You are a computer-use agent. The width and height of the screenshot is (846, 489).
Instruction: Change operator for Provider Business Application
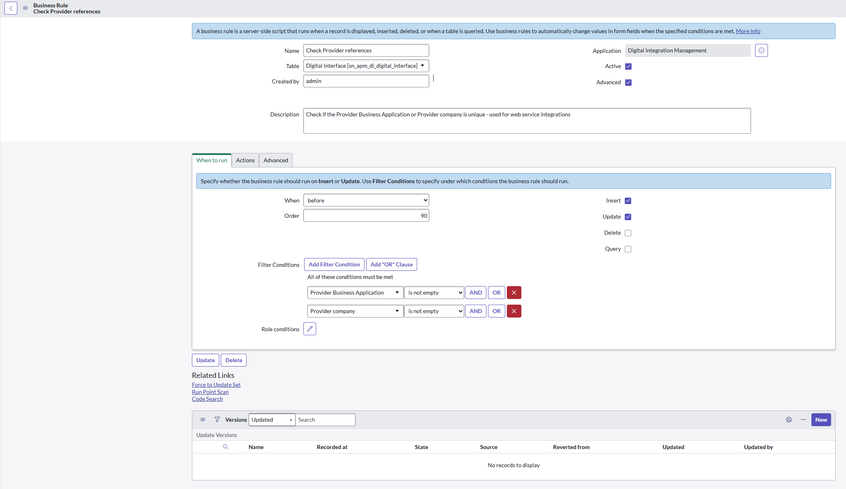pos(434,293)
